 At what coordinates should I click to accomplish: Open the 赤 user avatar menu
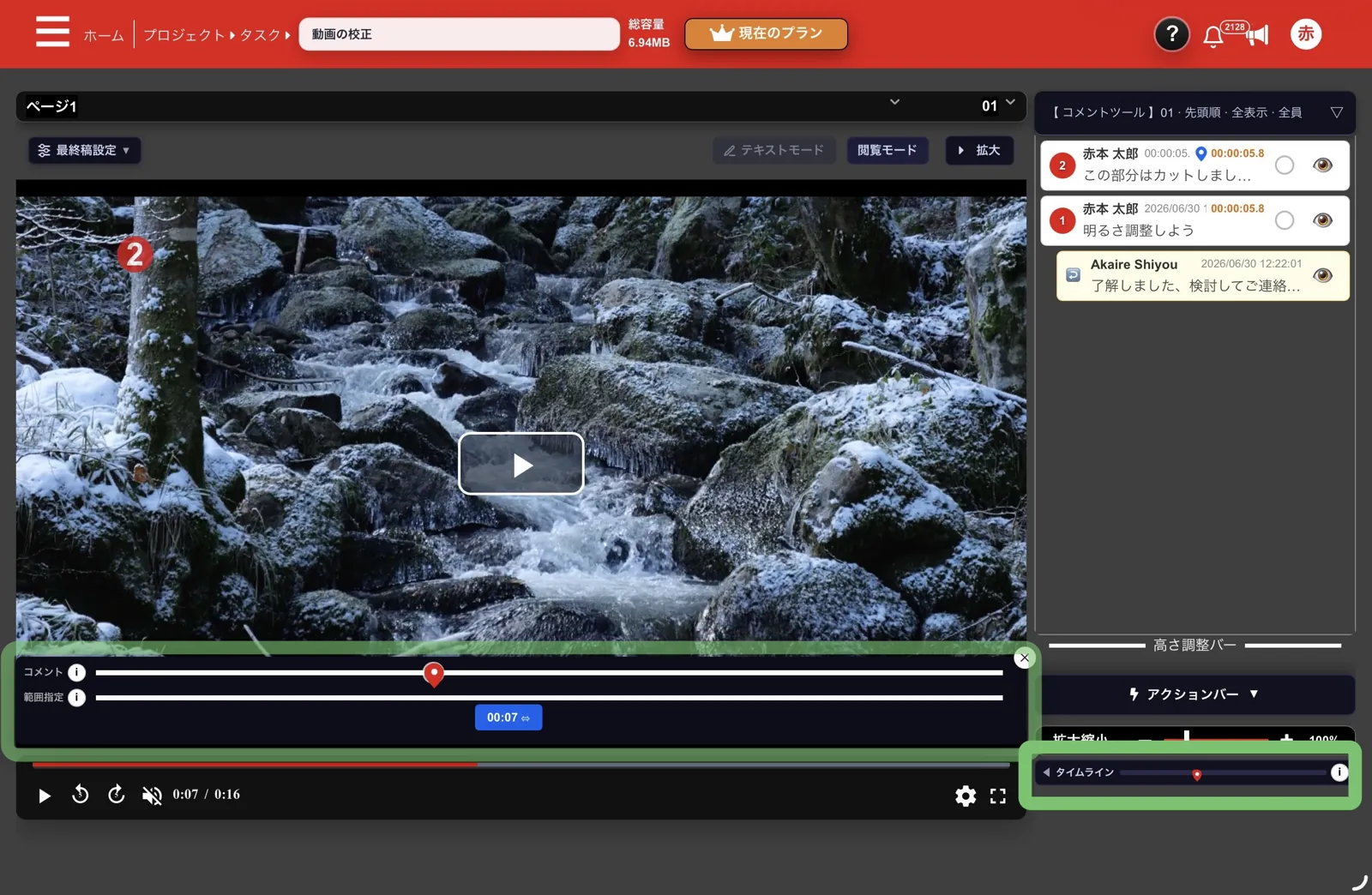coord(1305,34)
